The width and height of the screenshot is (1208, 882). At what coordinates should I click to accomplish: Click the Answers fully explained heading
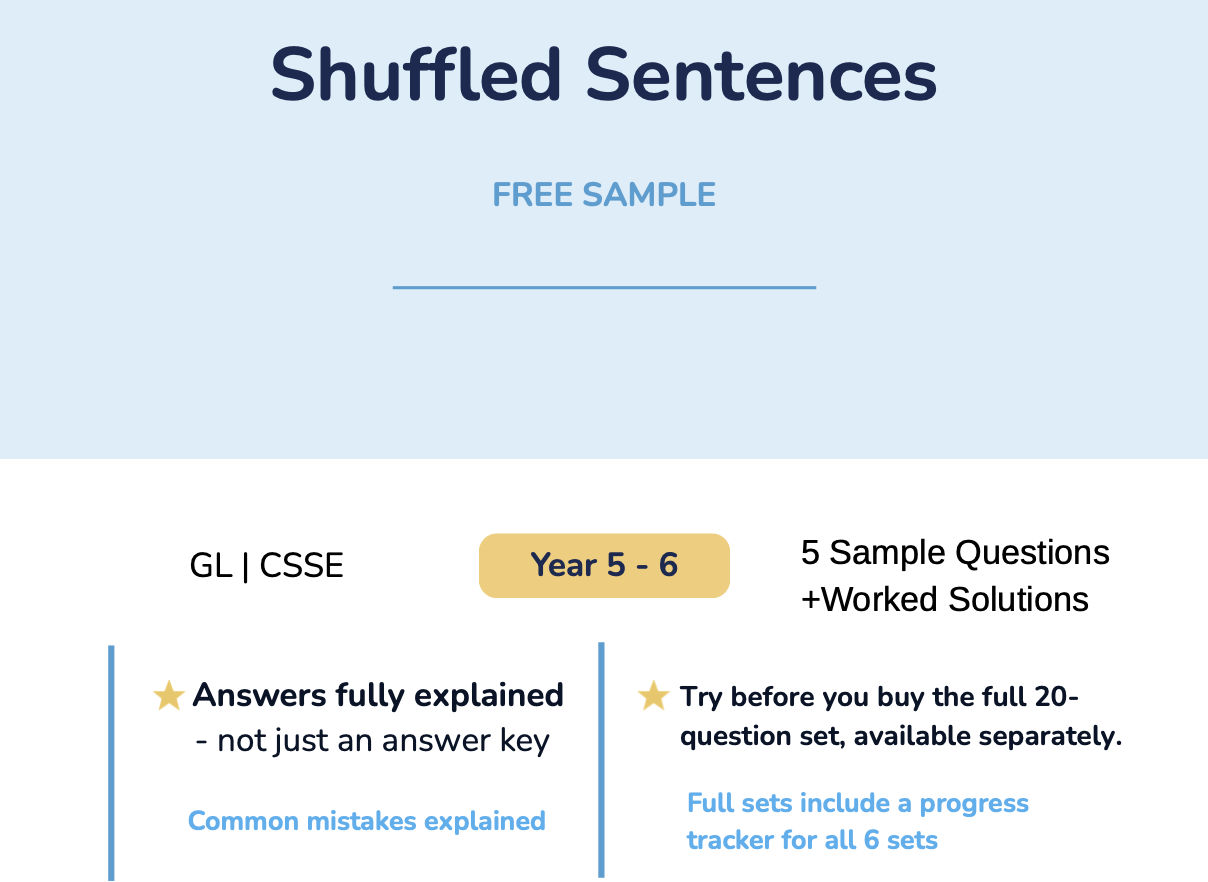click(x=378, y=695)
